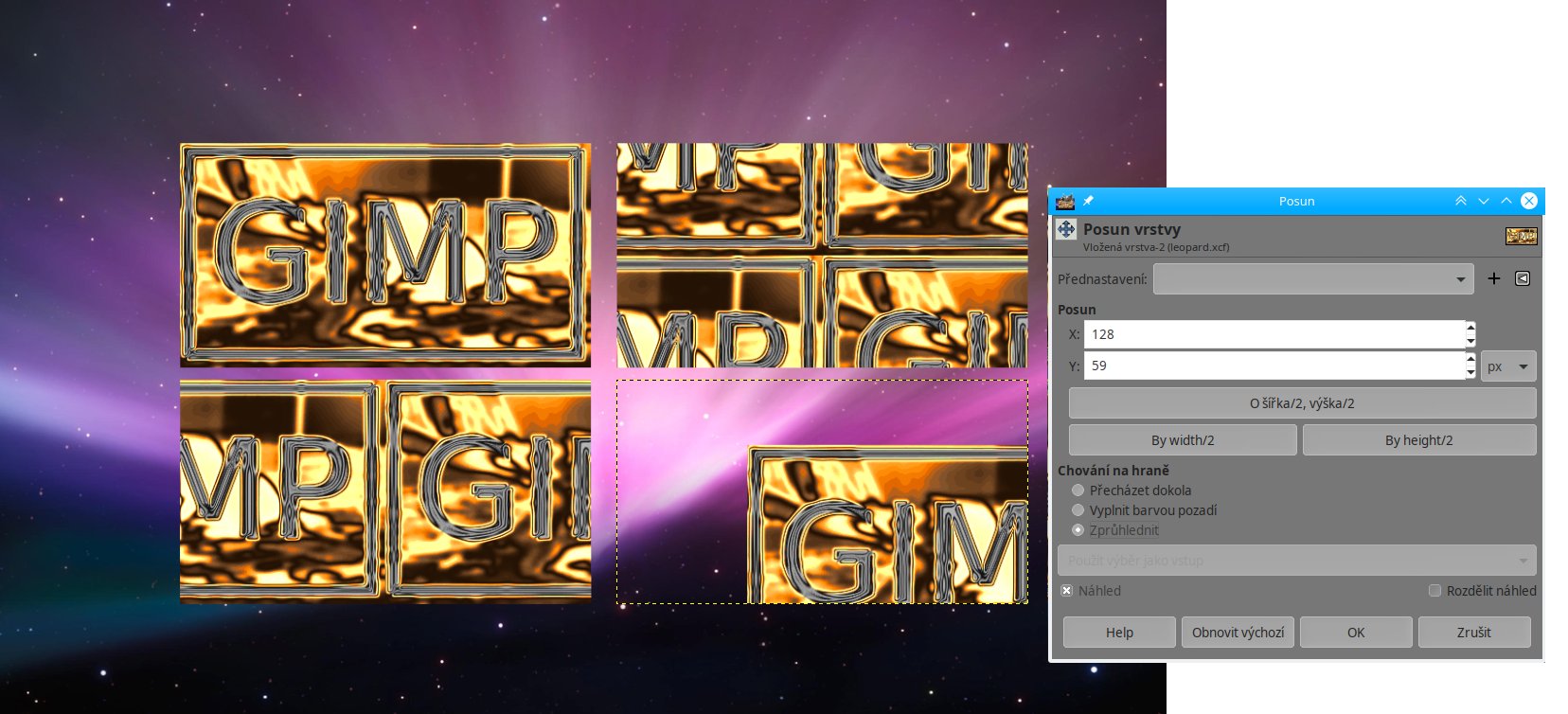Save preset with the plus icon
Viewport: 1568px width, 714px height.
[x=1494, y=278]
